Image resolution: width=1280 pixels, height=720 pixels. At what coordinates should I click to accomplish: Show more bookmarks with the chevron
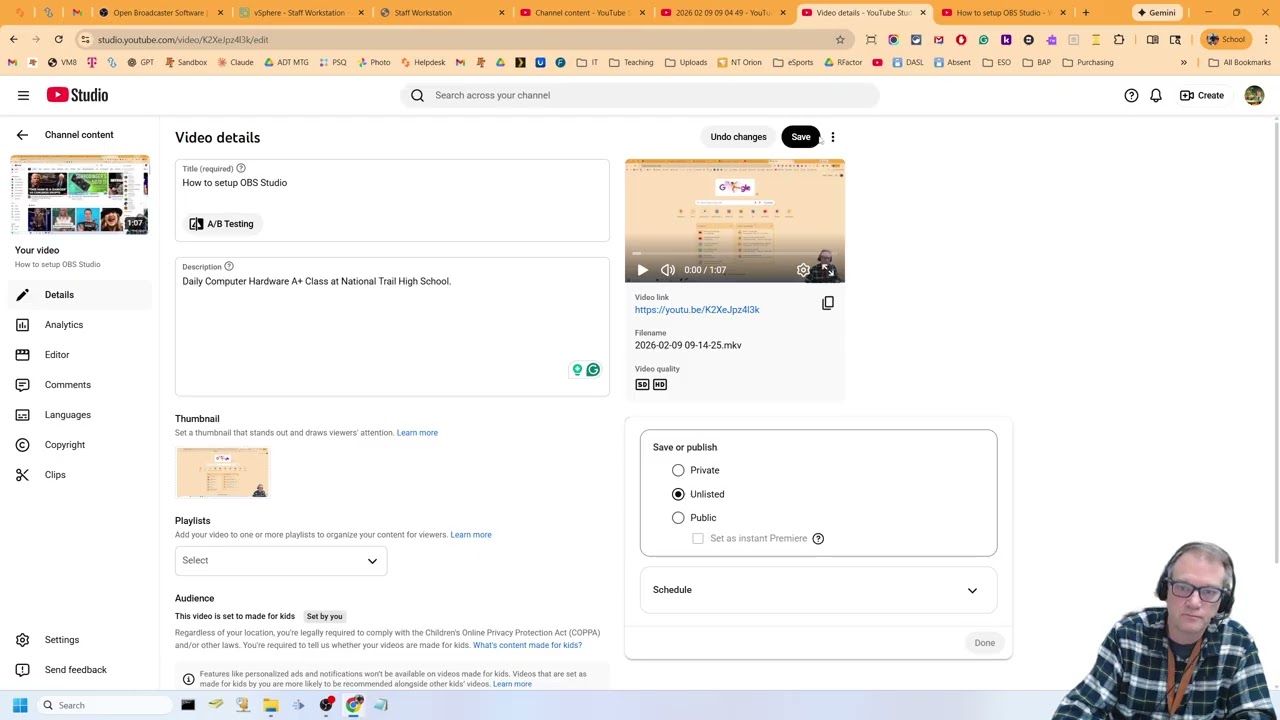(x=1183, y=62)
